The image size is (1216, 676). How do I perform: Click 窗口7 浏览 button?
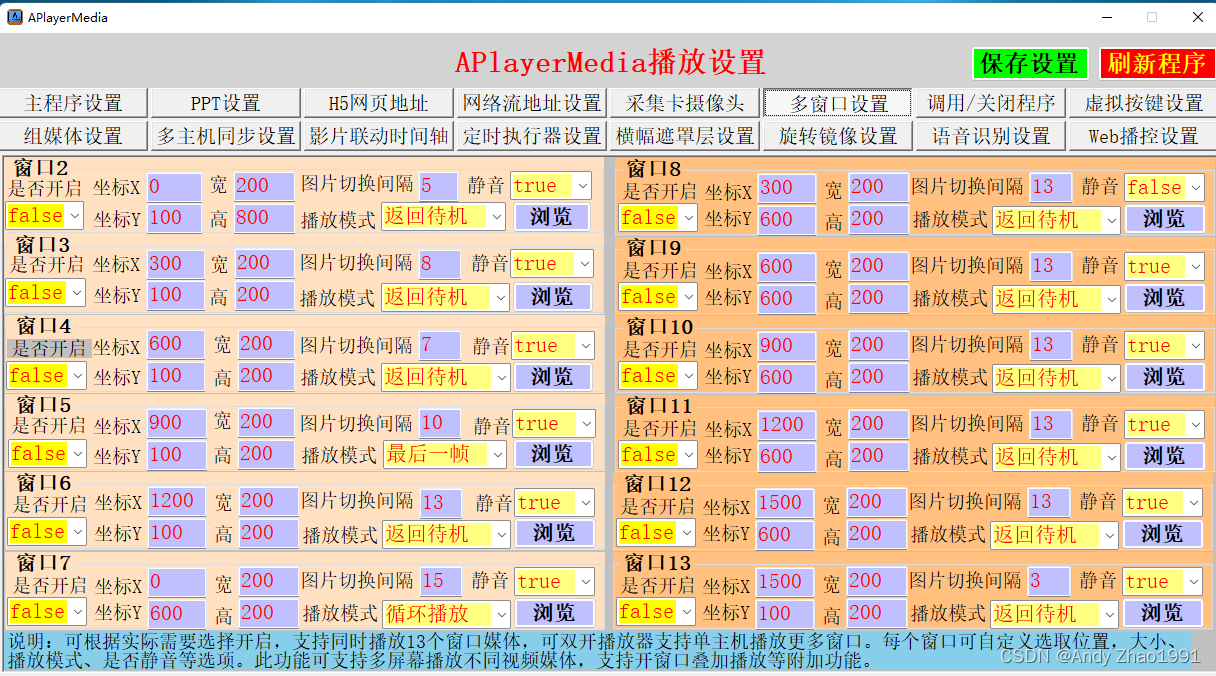pos(556,612)
